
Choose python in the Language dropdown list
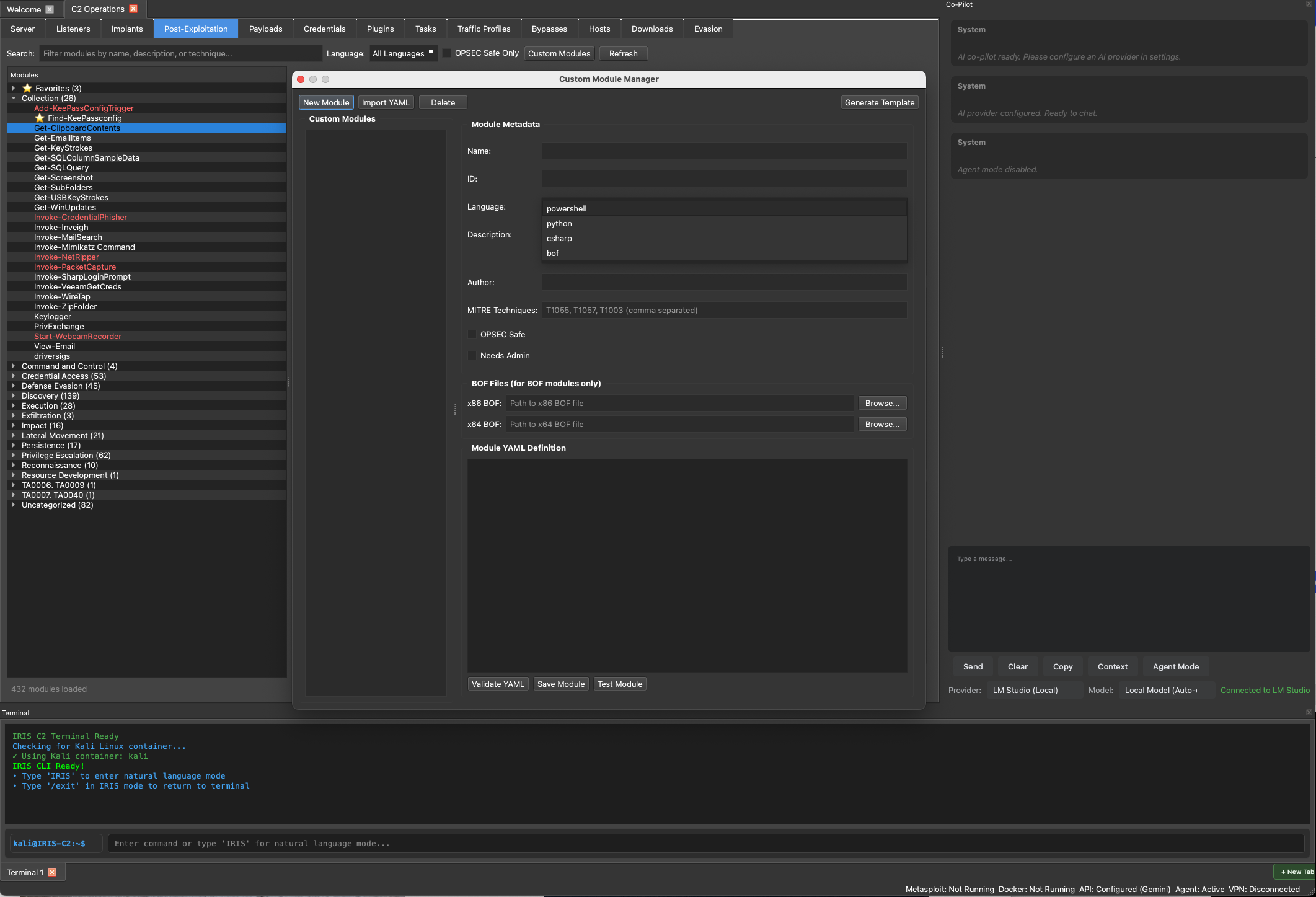pos(724,223)
